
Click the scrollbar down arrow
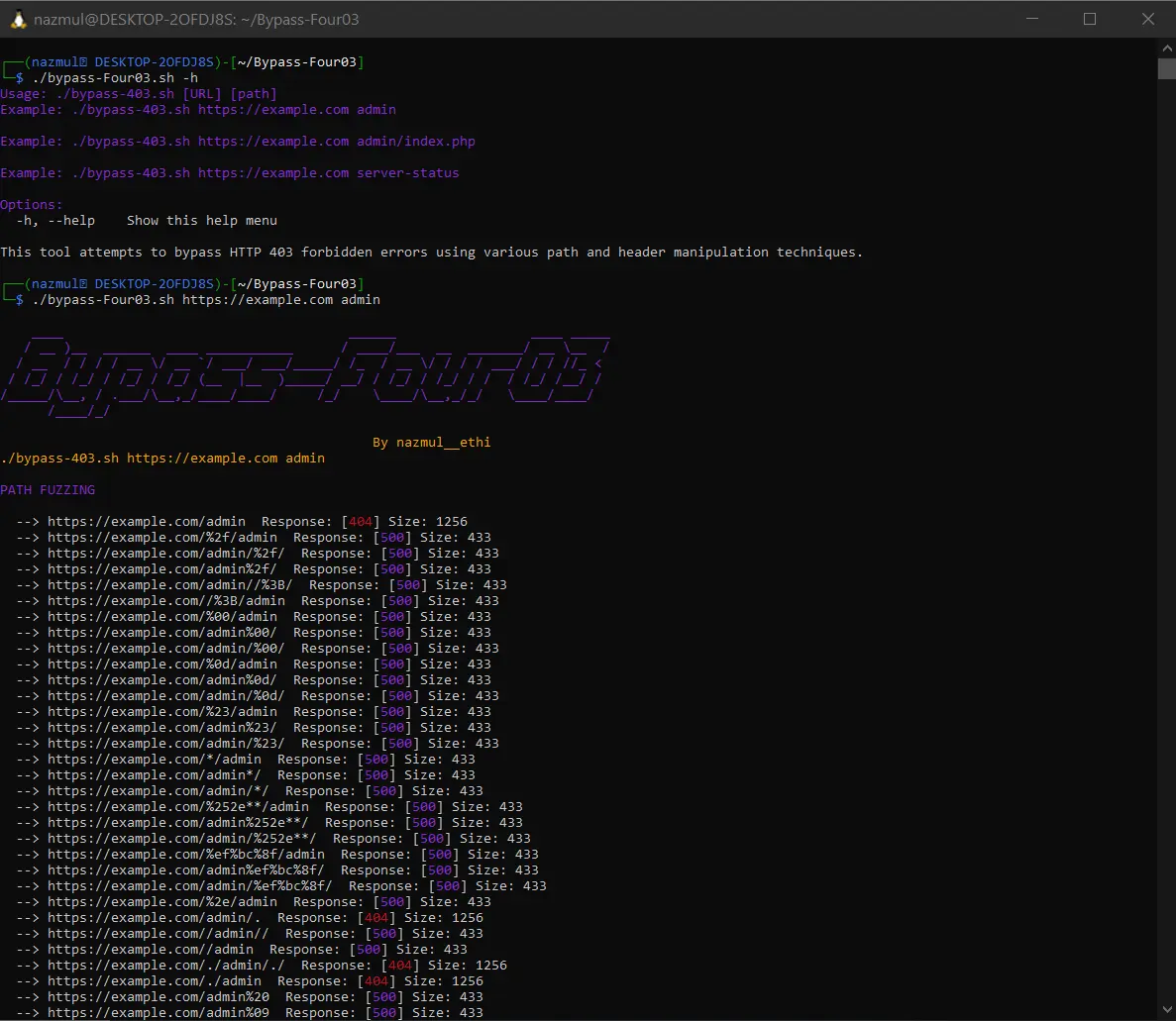(x=1166, y=1010)
